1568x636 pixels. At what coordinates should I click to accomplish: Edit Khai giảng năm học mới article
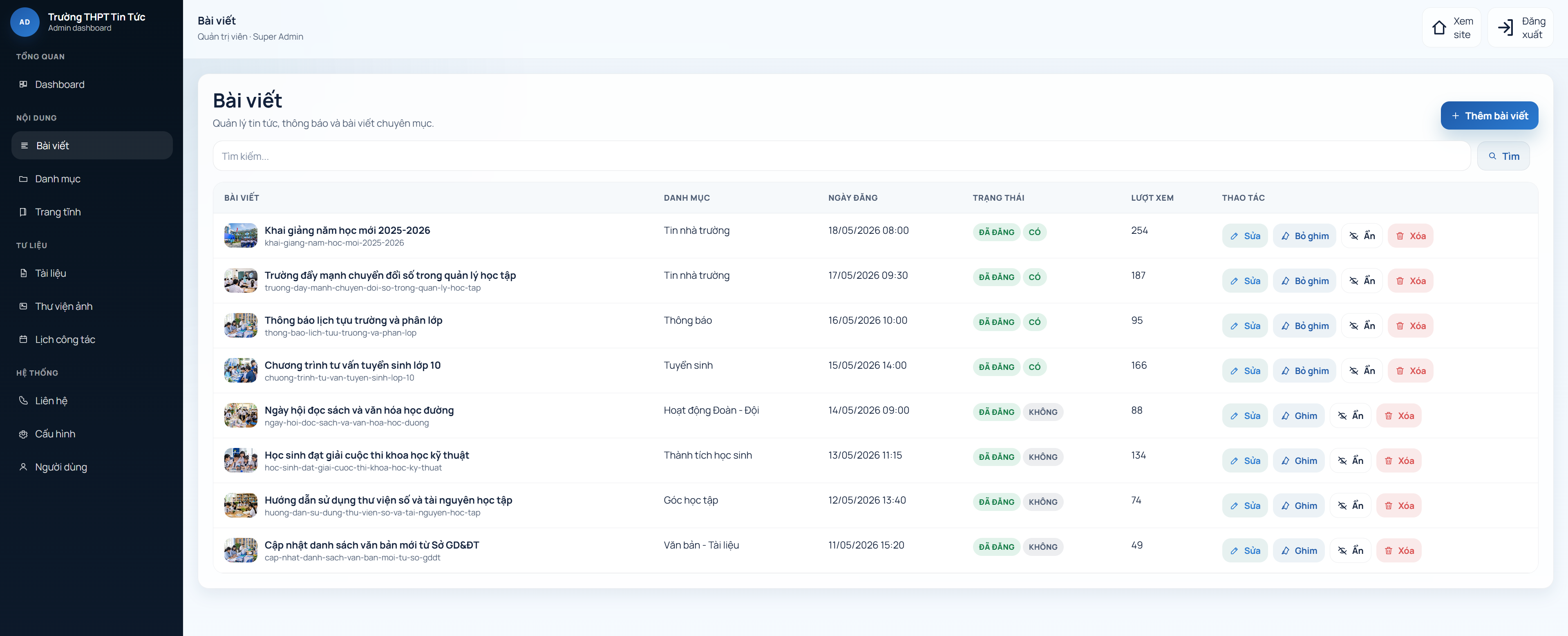1245,236
